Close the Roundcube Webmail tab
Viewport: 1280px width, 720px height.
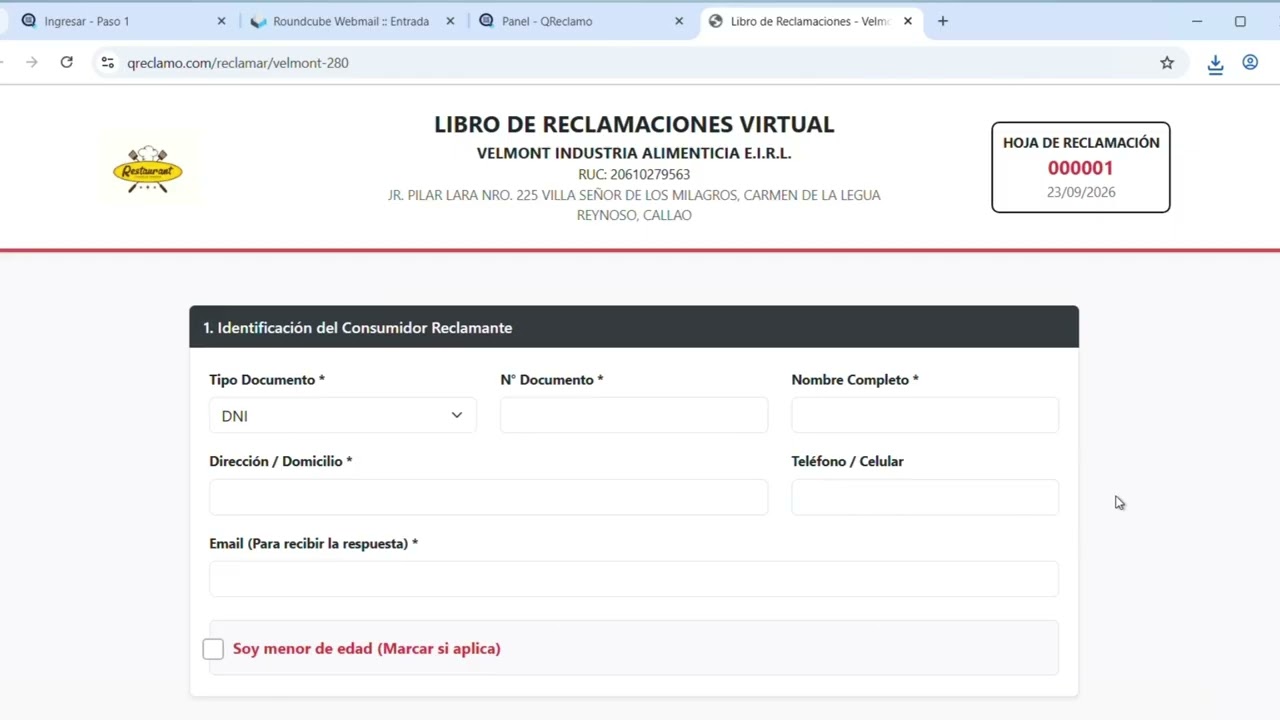pyautogui.click(x=450, y=21)
